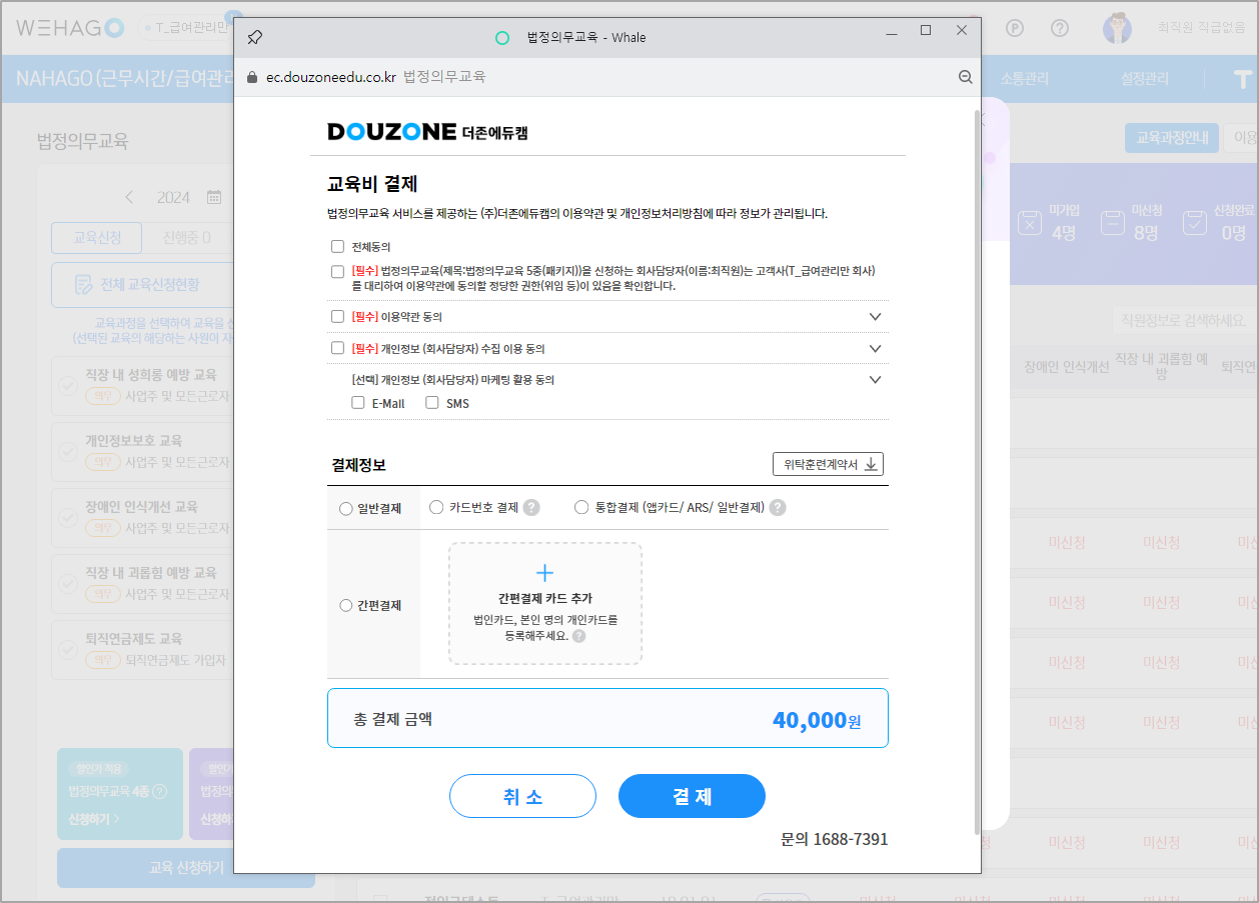
Task: Click the pin icon in popup title bar
Action: point(254,38)
